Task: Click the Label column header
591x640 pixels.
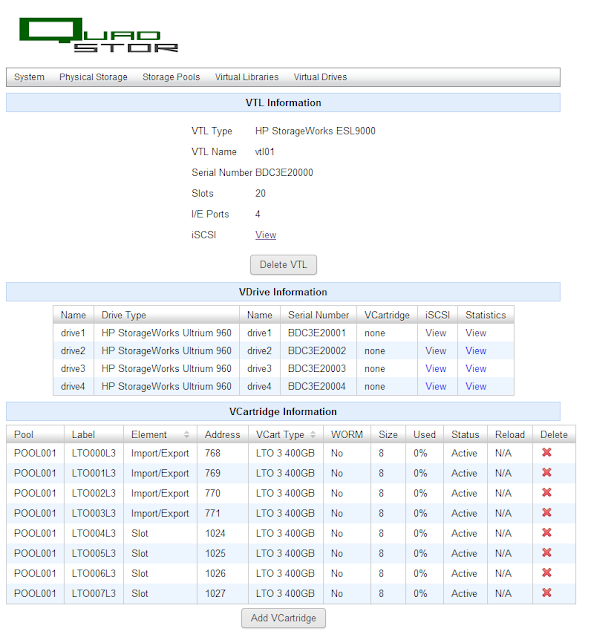Action: [94, 435]
